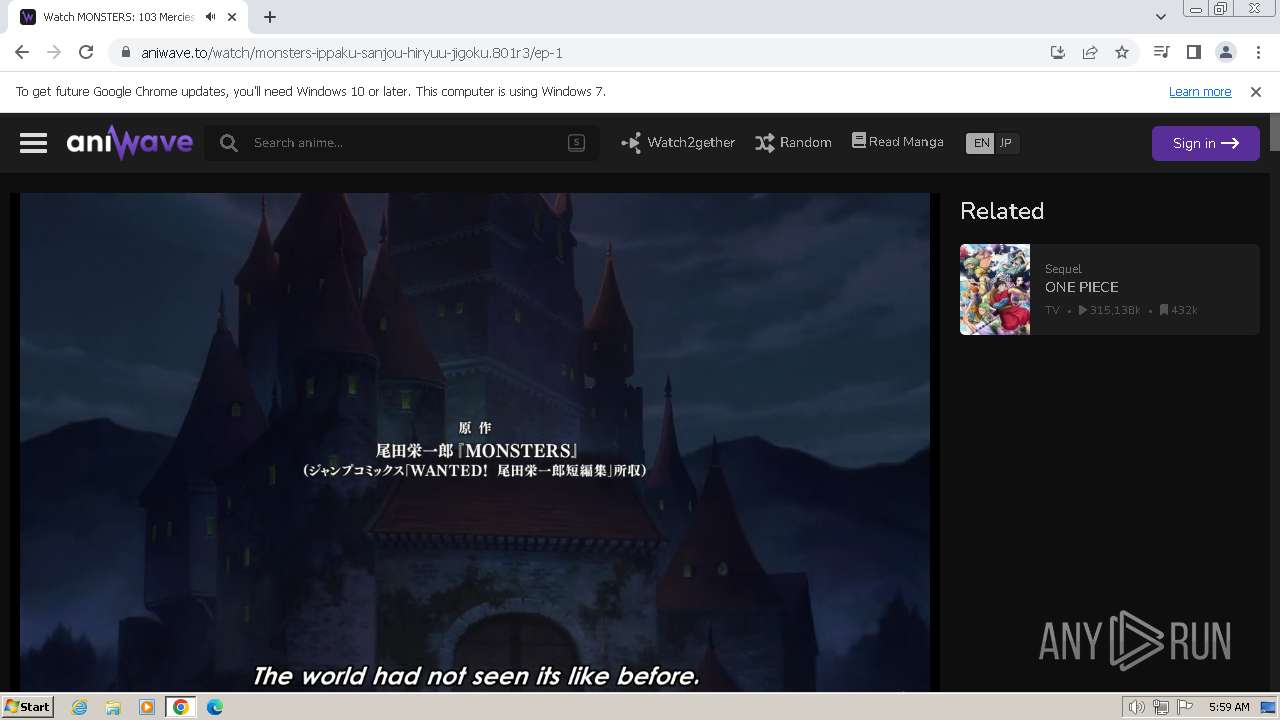The height and width of the screenshot is (720, 1280).
Task: Click the Sign in button
Action: 1205,143
